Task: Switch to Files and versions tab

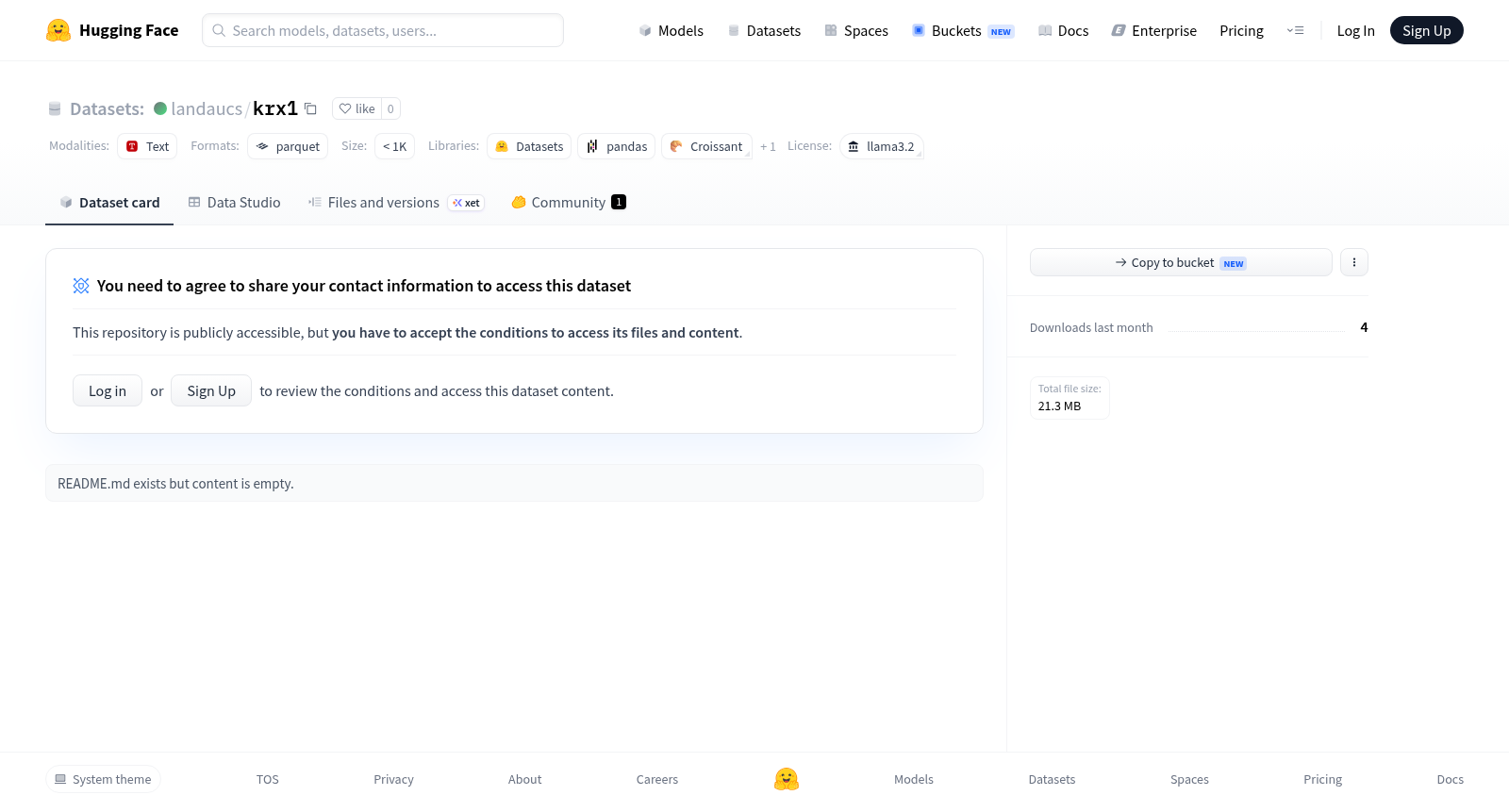Action: (396, 202)
